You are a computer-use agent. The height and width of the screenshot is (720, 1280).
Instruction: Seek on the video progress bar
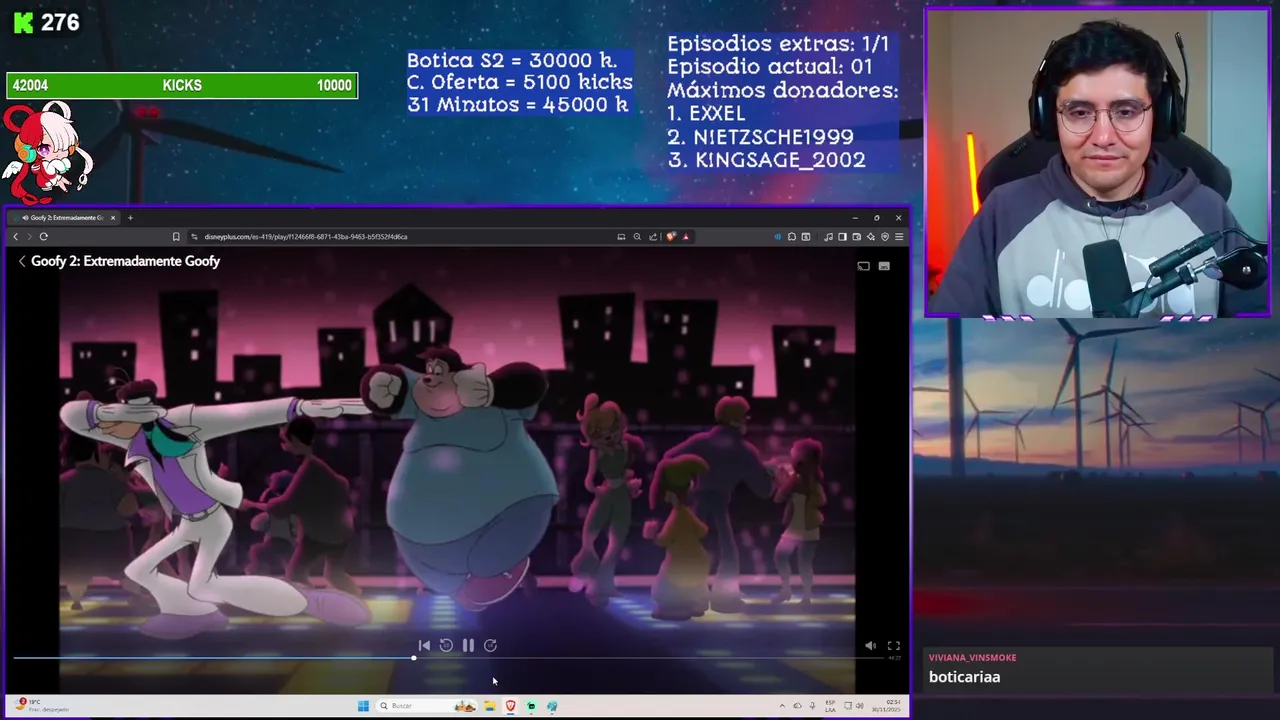click(450, 658)
